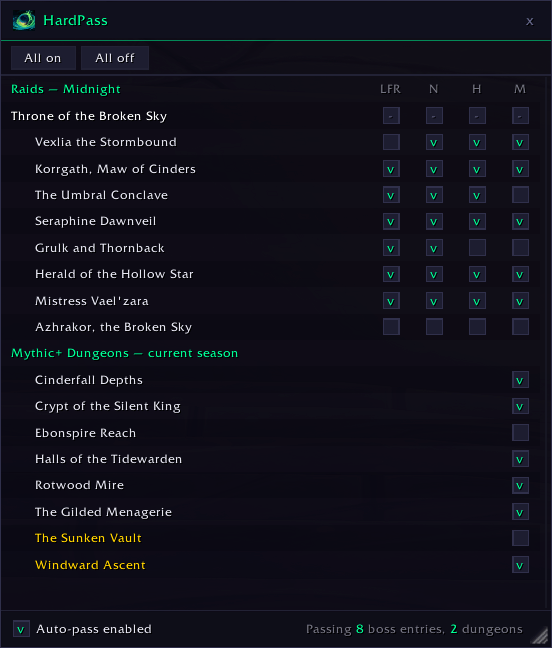Uncheck Korrgath Mythic difficulty checkbox
The image size is (552, 648).
pyautogui.click(x=520, y=169)
